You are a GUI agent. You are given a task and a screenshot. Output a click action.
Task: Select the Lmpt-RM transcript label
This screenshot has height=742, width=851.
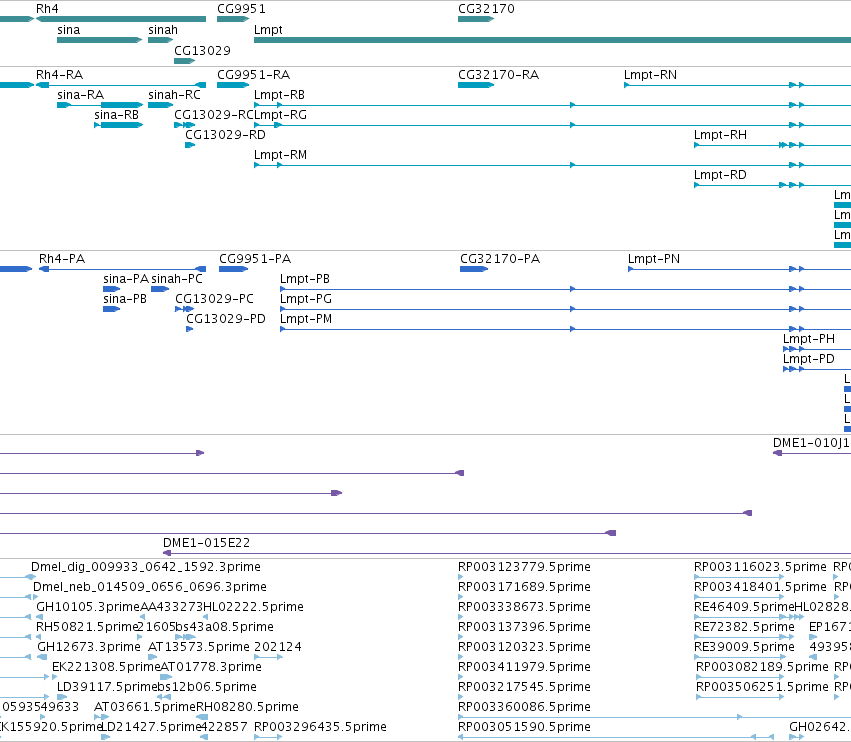(x=281, y=155)
